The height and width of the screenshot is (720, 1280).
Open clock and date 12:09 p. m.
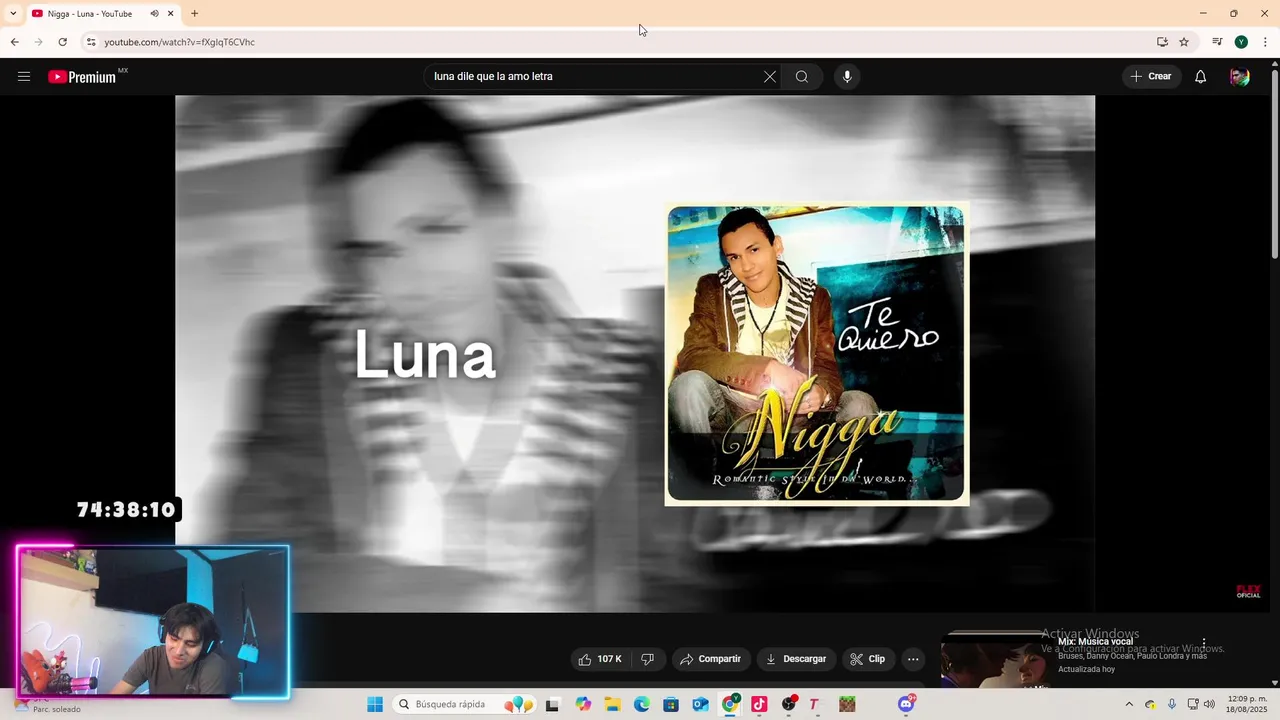coord(1247,704)
